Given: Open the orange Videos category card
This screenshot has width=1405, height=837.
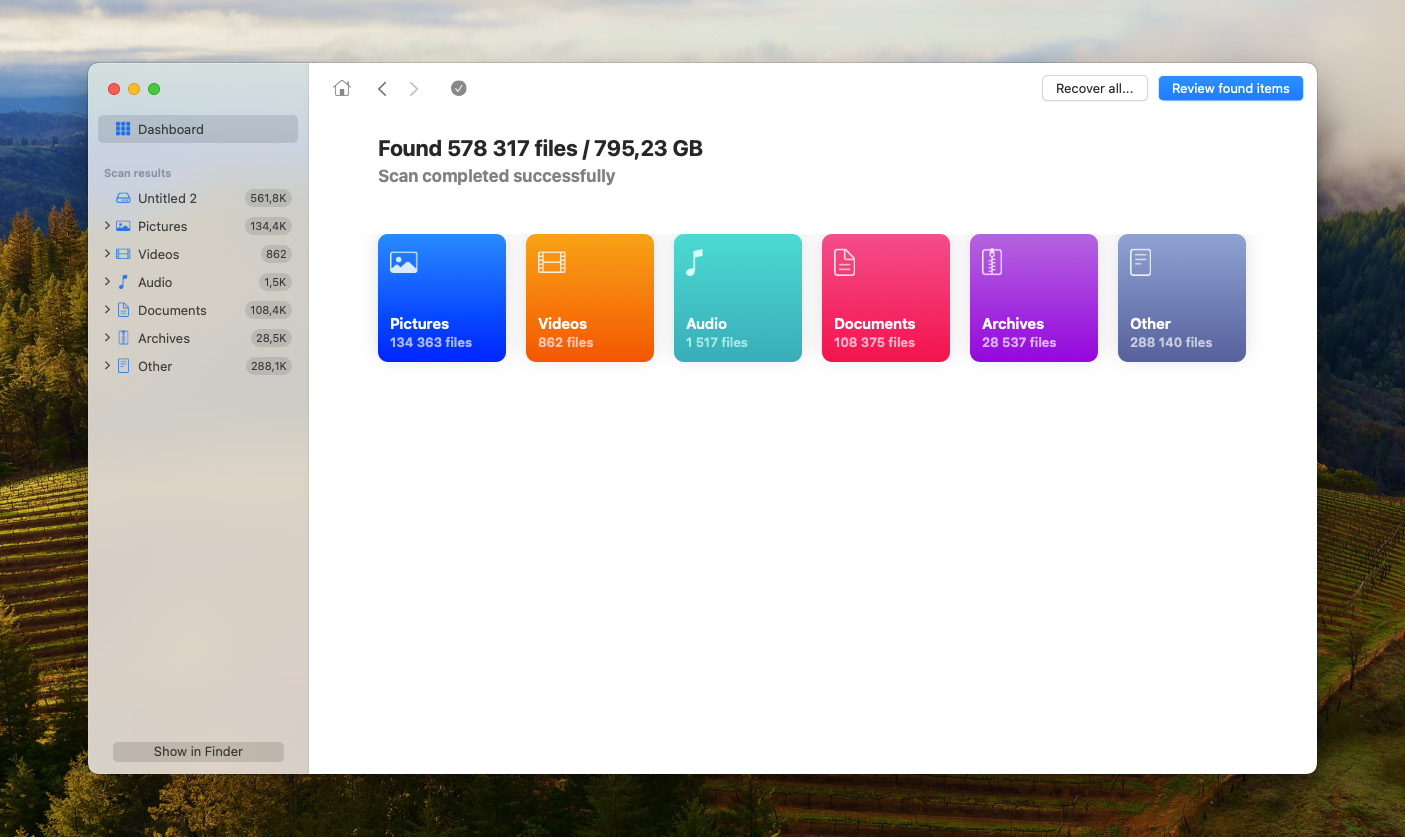Looking at the screenshot, I should point(589,297).
